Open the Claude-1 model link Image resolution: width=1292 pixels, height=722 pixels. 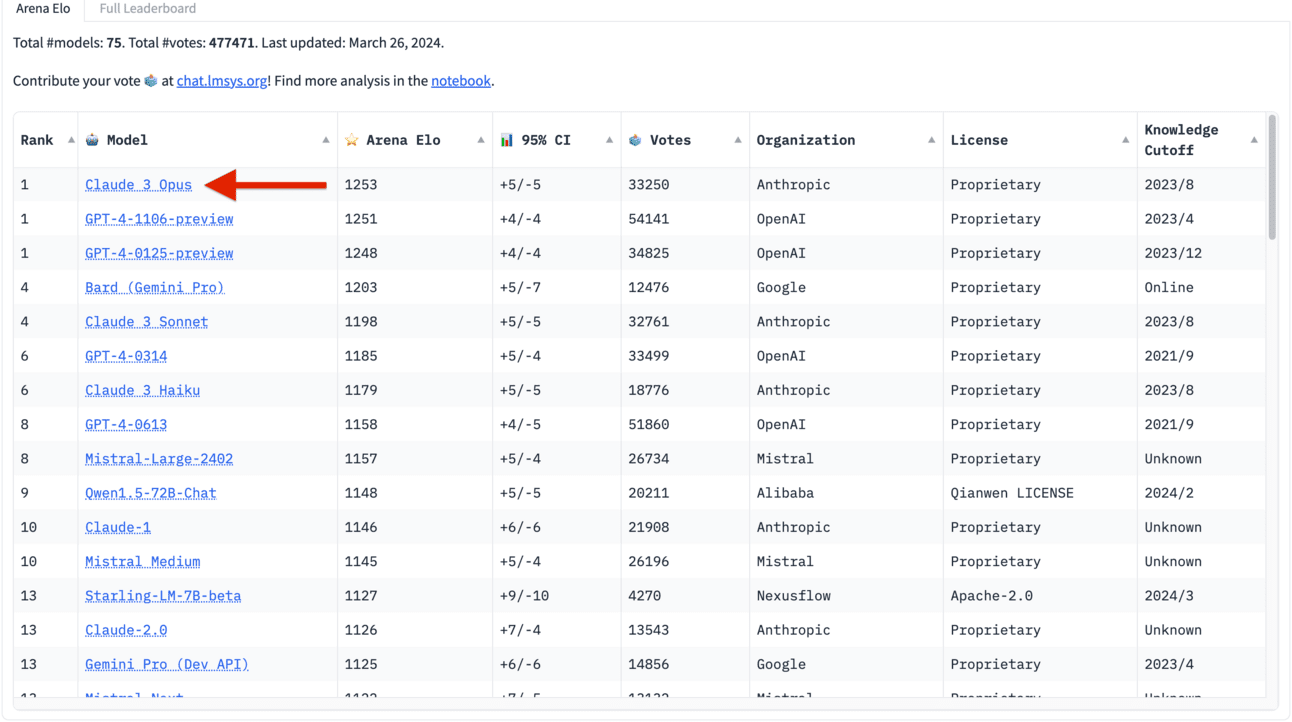(x=118, y=527)
